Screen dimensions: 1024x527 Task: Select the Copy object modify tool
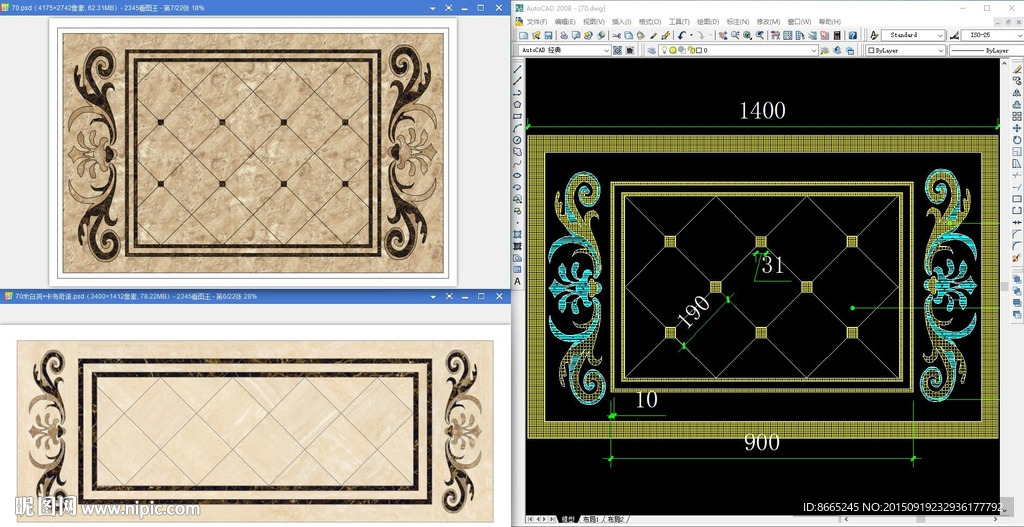1017,81
